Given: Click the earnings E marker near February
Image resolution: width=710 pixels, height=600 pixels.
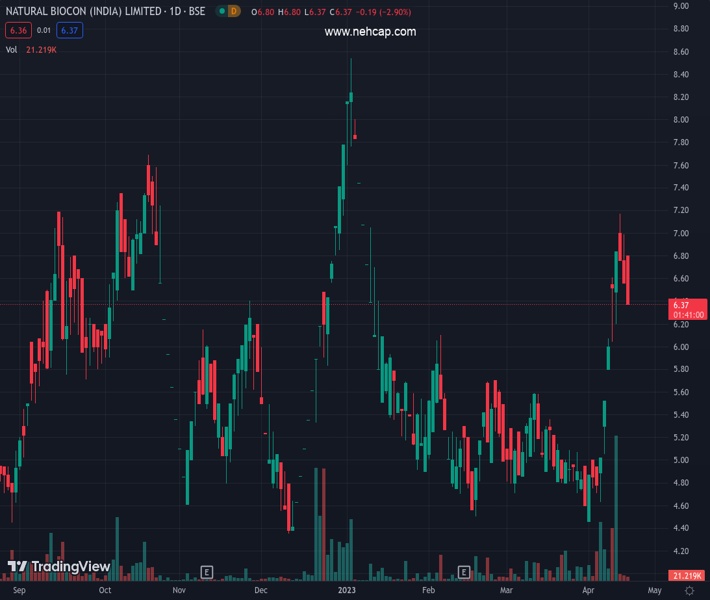Looking at the screenshot, I should point(464,572).
